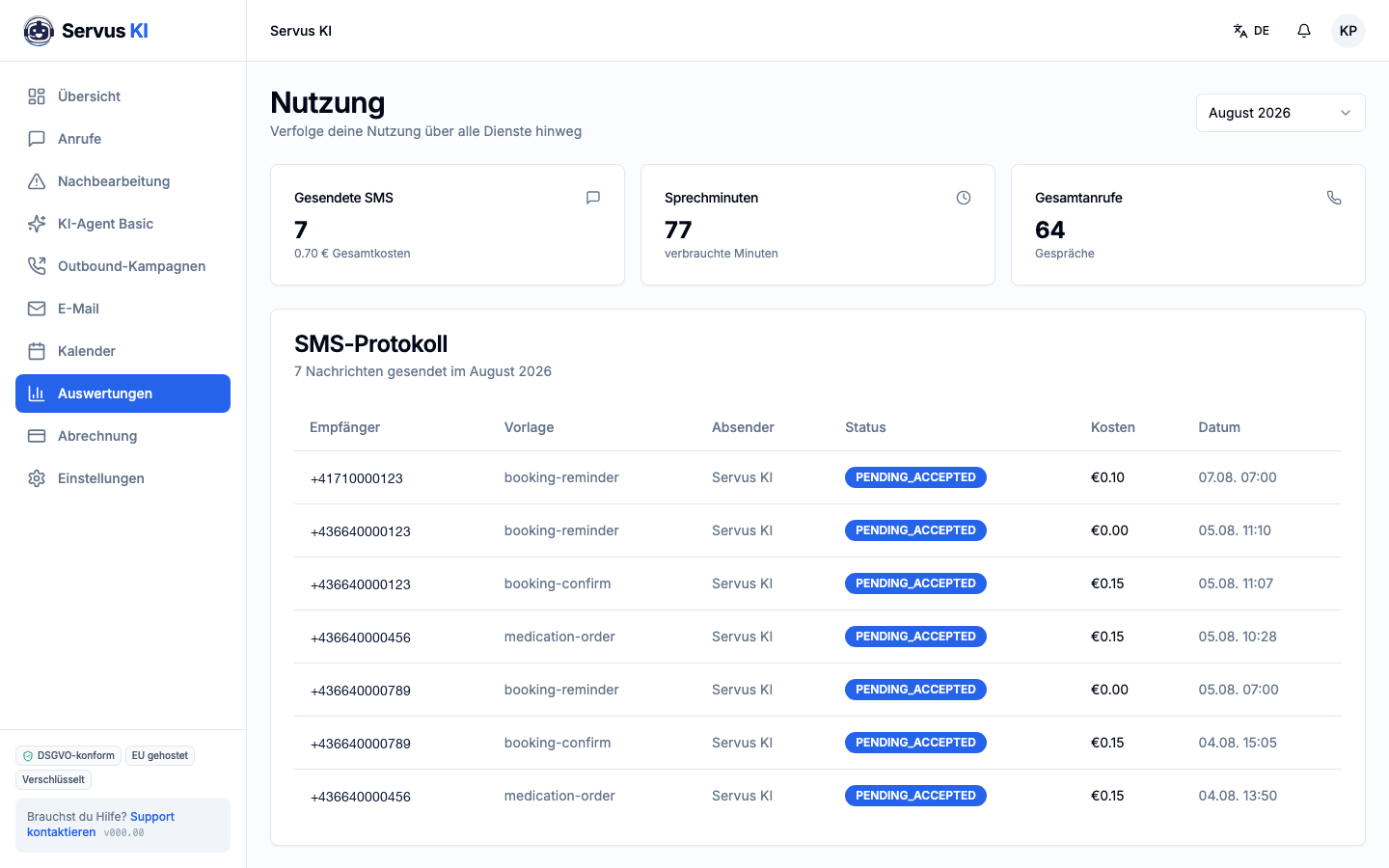The width and height of the screenshot is (1389, 868).
Task: Navigate to Nachbearbeitung
Action: pos(123,181)
